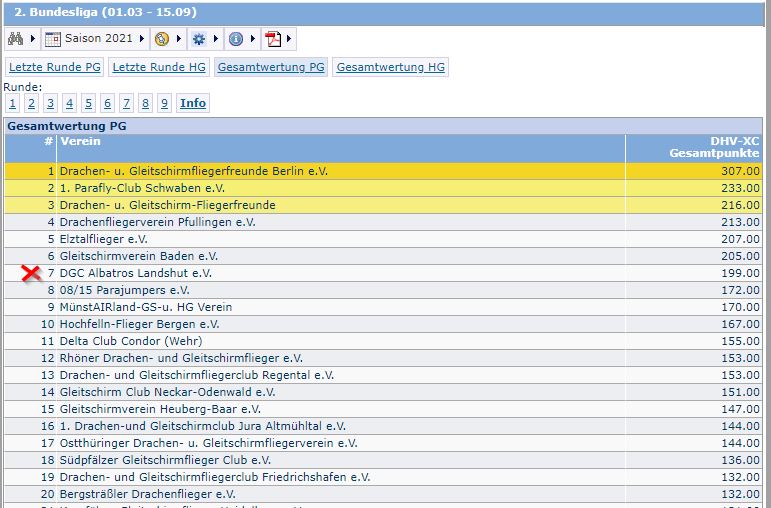Select MünstAIRland-GS-u. HG Verein
Screen dimensions: 771x508
[x=146, y=307]
